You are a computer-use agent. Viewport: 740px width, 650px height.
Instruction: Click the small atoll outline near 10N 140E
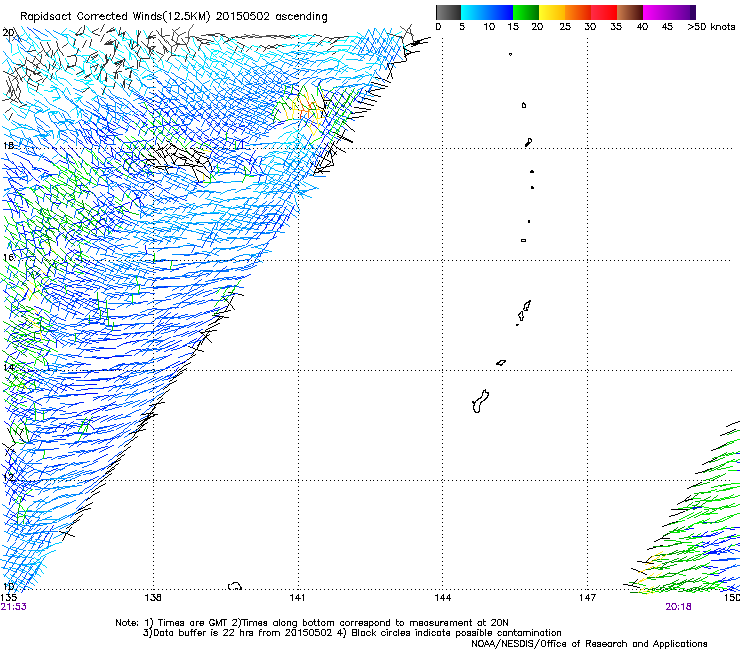(x=235, y=586)
